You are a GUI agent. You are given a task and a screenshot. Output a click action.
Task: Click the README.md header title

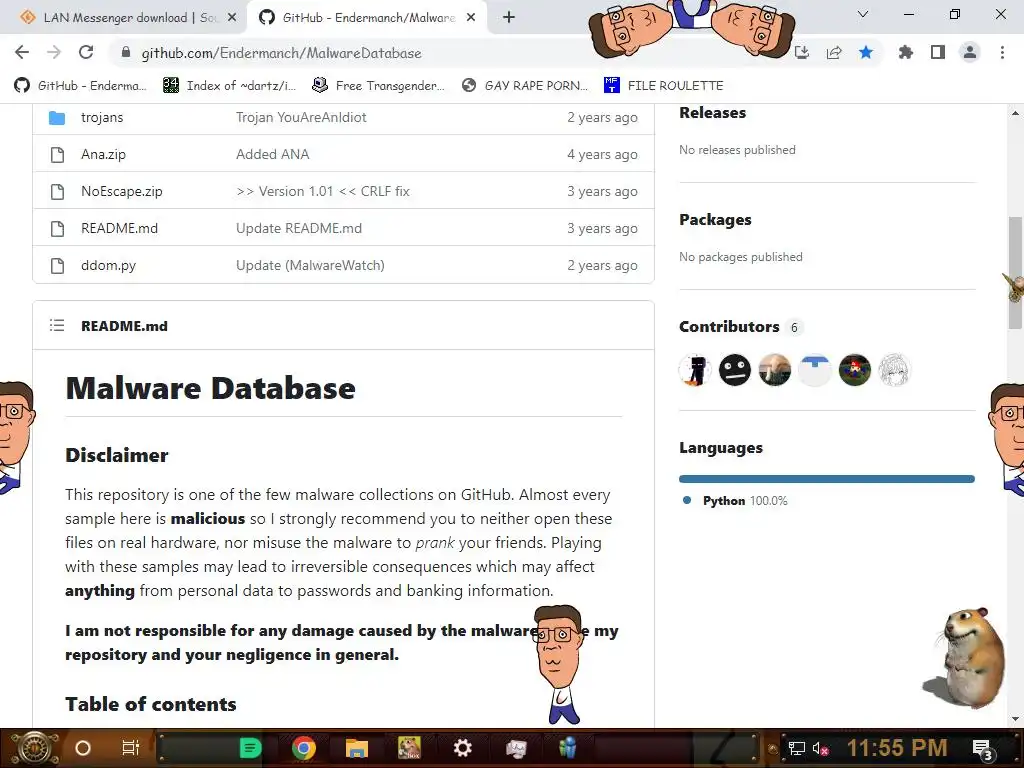(x=124, y=326)
